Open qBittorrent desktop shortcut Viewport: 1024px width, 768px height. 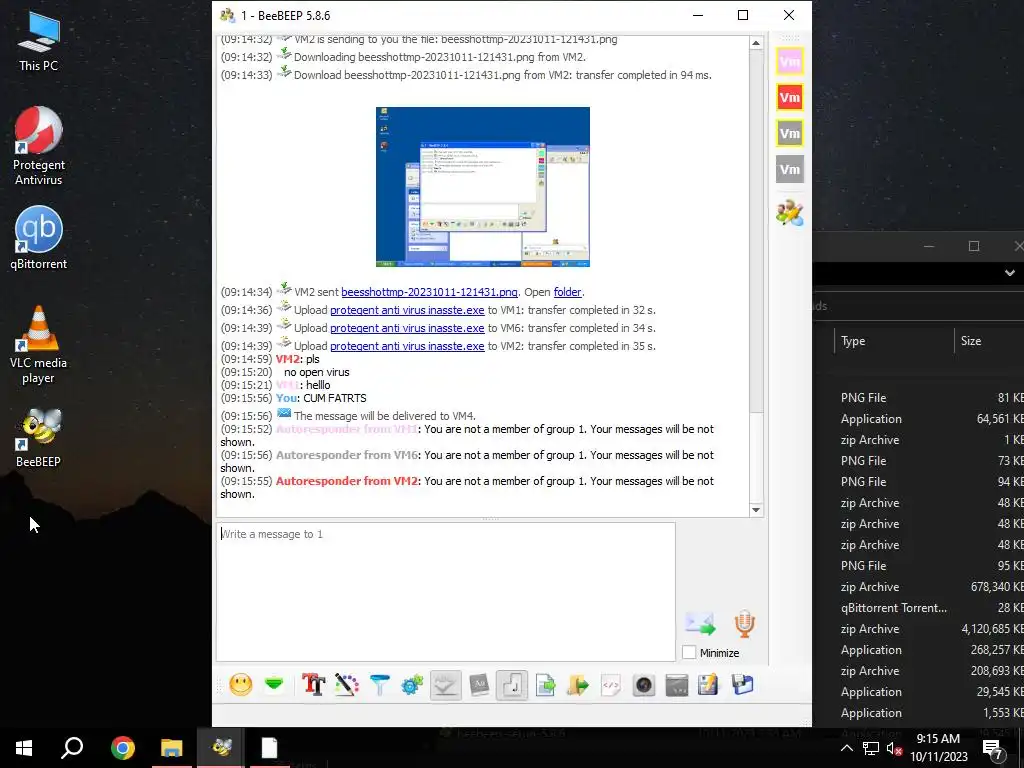click(39, 238)
